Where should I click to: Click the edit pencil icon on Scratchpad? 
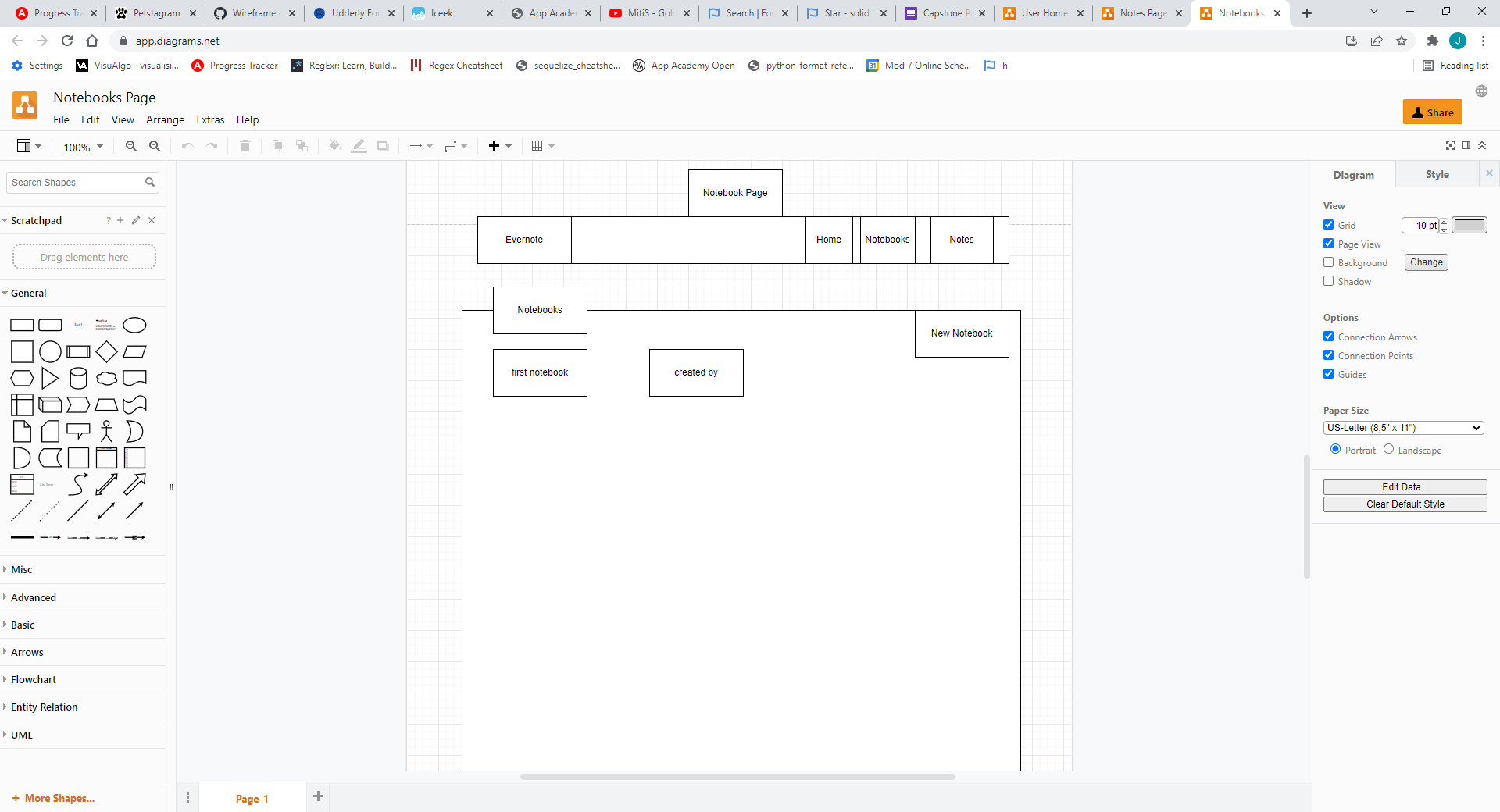coord(136,220)
